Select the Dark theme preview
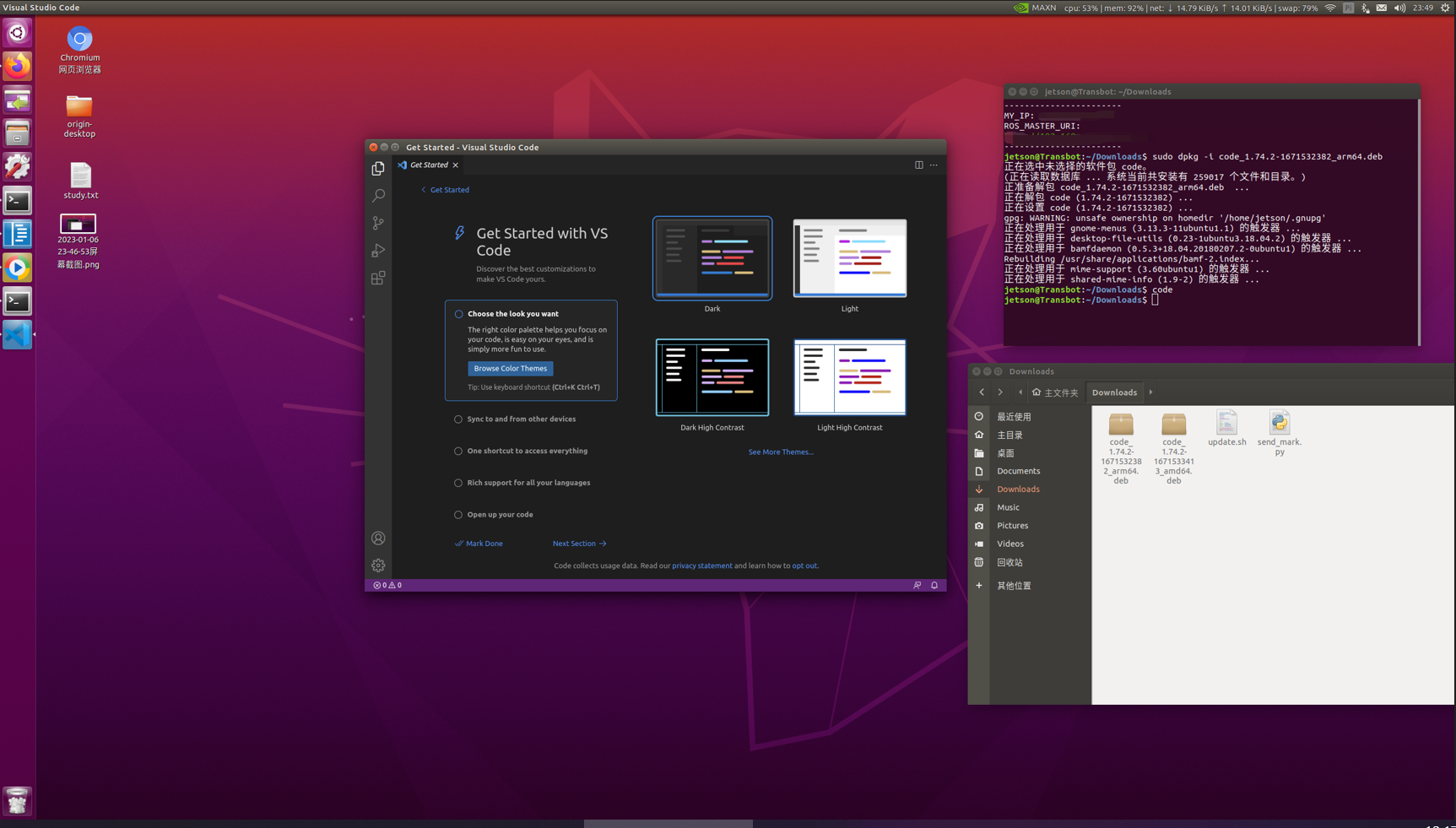 [712, 258]
